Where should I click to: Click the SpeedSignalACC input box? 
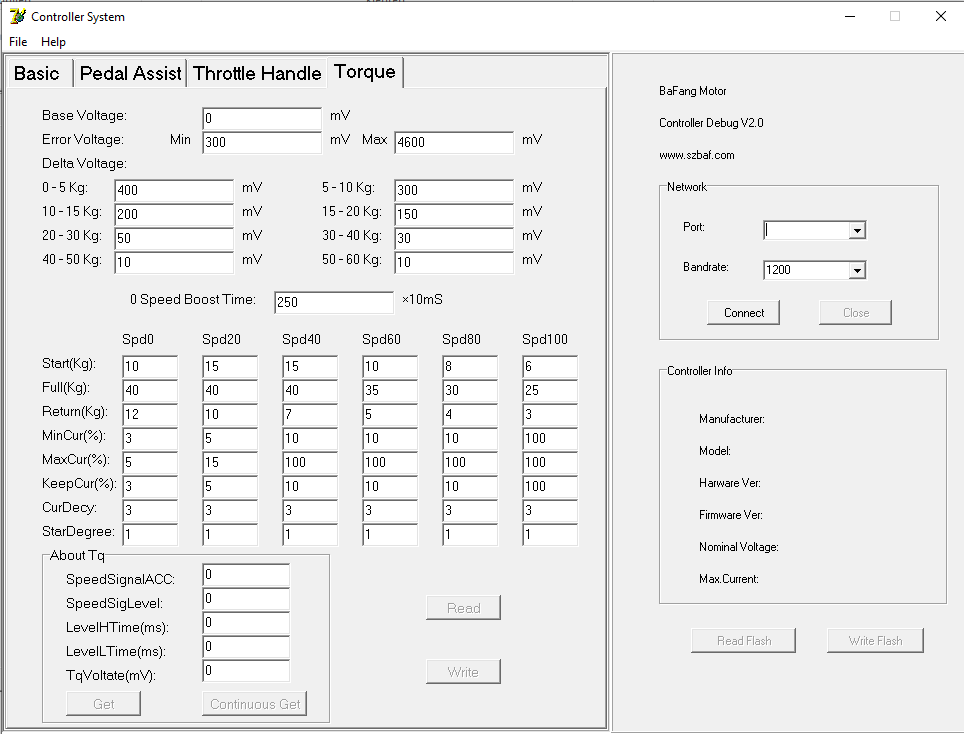246,575
